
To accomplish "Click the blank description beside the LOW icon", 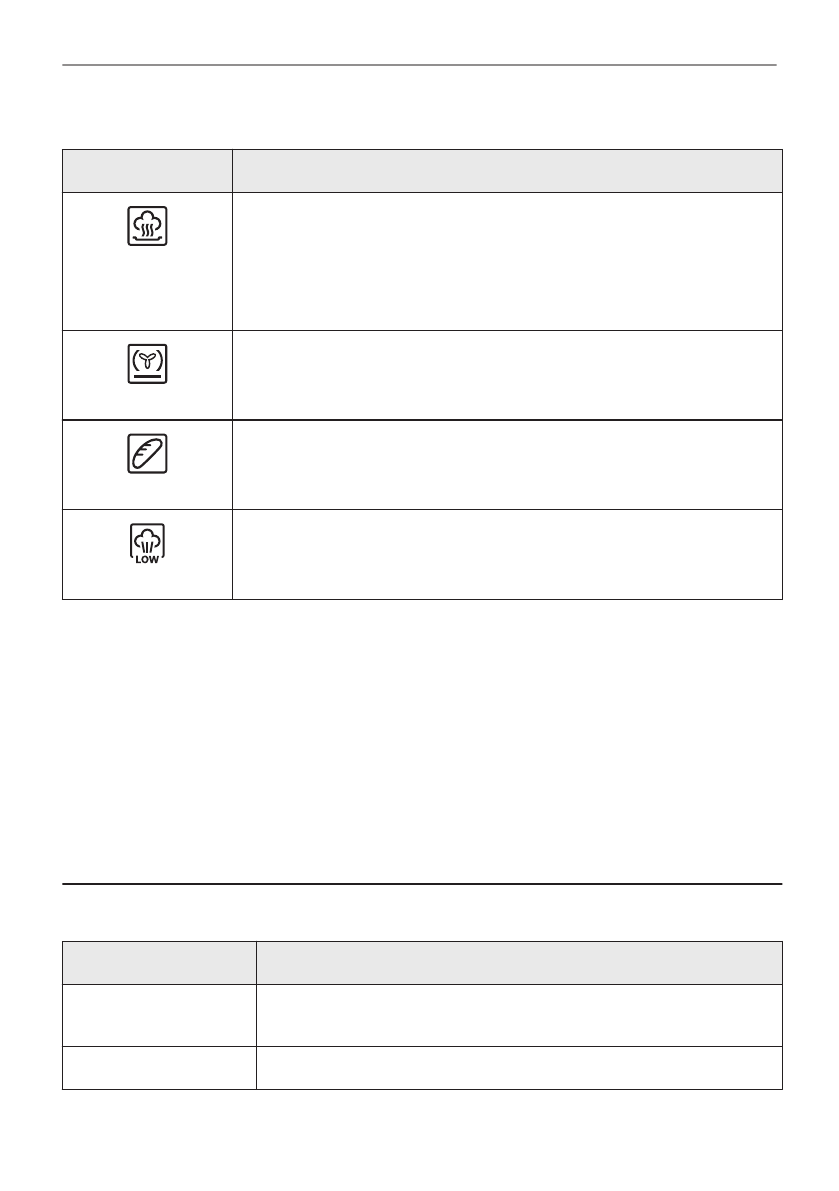I will (507, 555).
